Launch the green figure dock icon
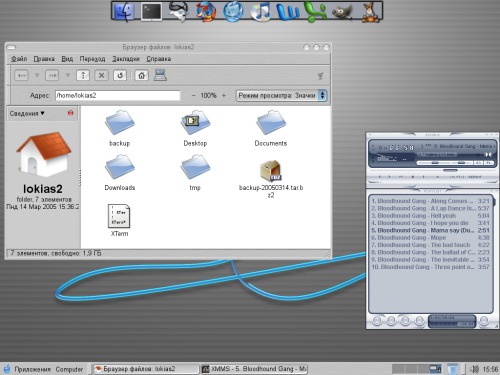 tap(315, 12)
